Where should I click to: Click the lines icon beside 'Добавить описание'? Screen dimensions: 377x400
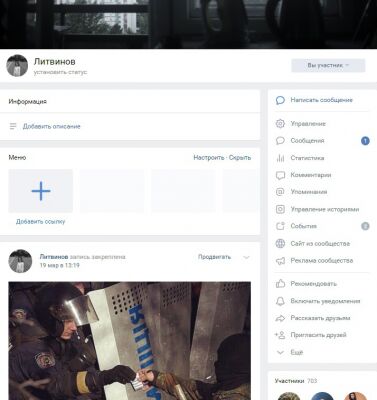[13, 126]
